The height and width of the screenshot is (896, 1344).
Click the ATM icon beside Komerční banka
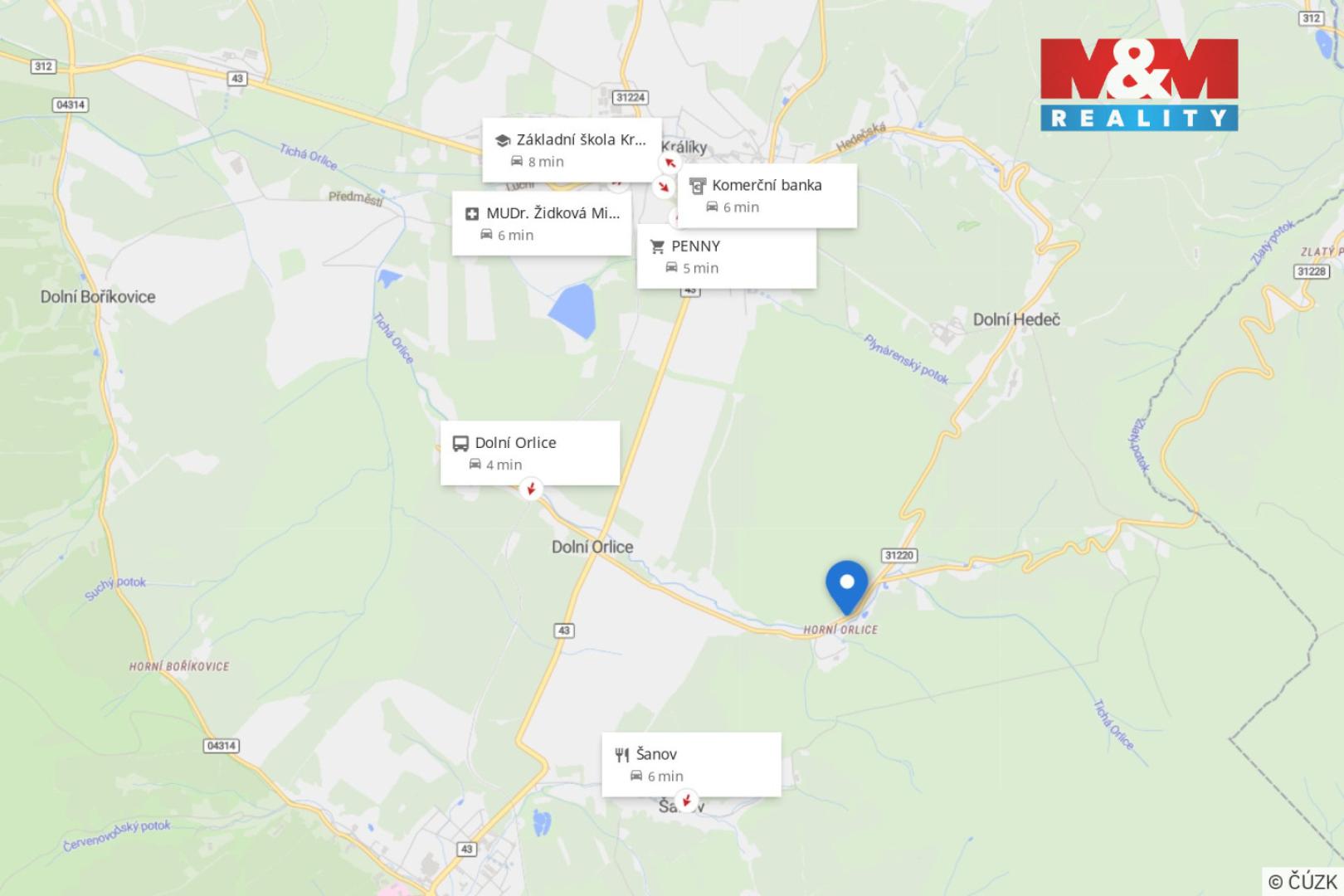coord(698,186)
